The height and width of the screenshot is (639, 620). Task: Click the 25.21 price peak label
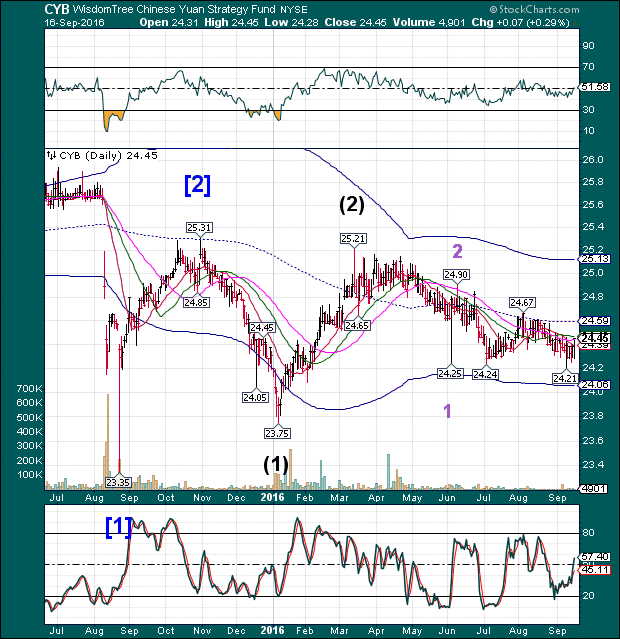tap(353, 238)
